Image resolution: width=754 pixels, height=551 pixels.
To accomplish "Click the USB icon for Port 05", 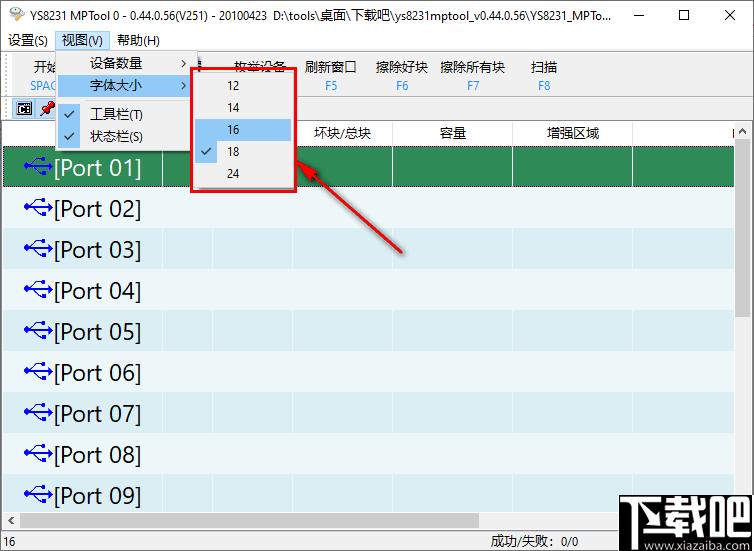I will (x=38, y=330).
